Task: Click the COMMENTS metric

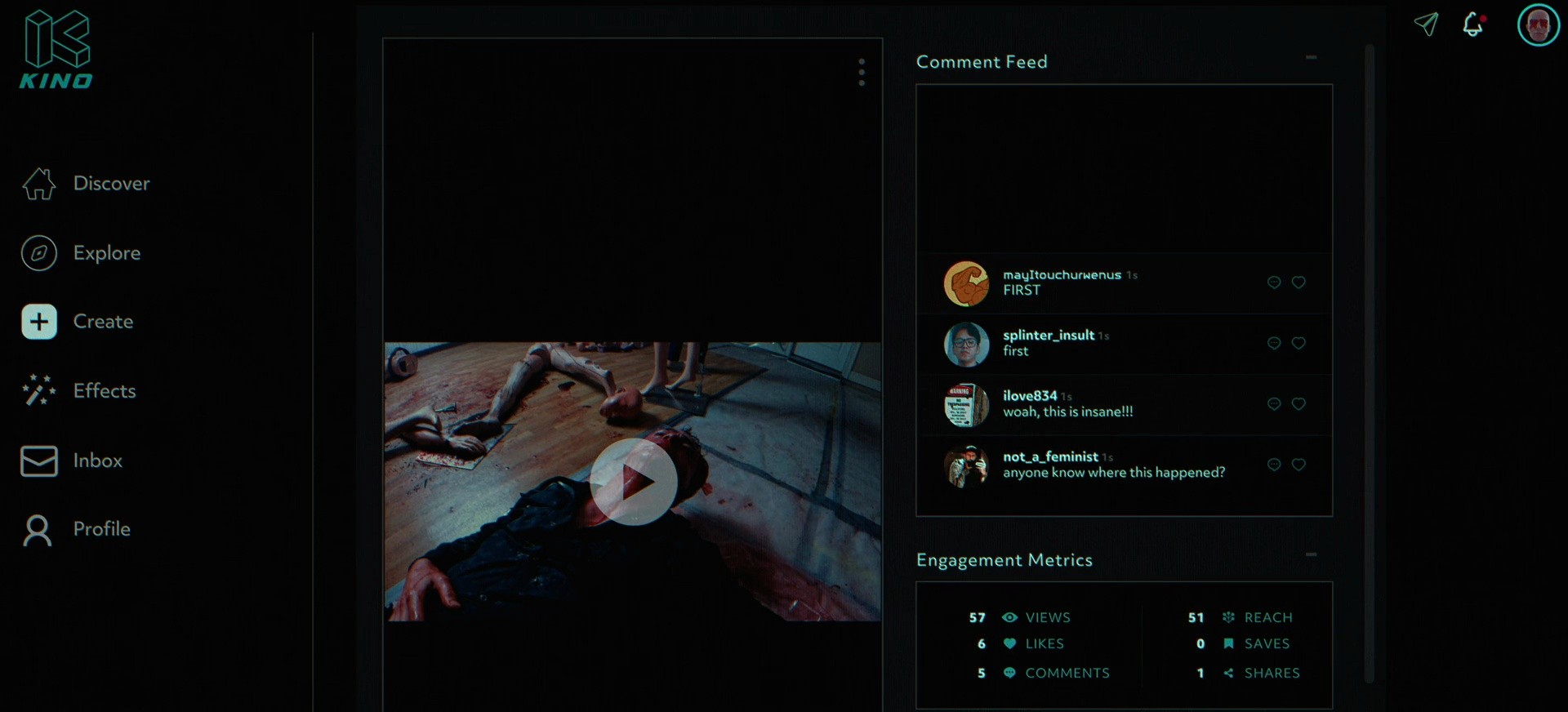Action: [1044, 674]
